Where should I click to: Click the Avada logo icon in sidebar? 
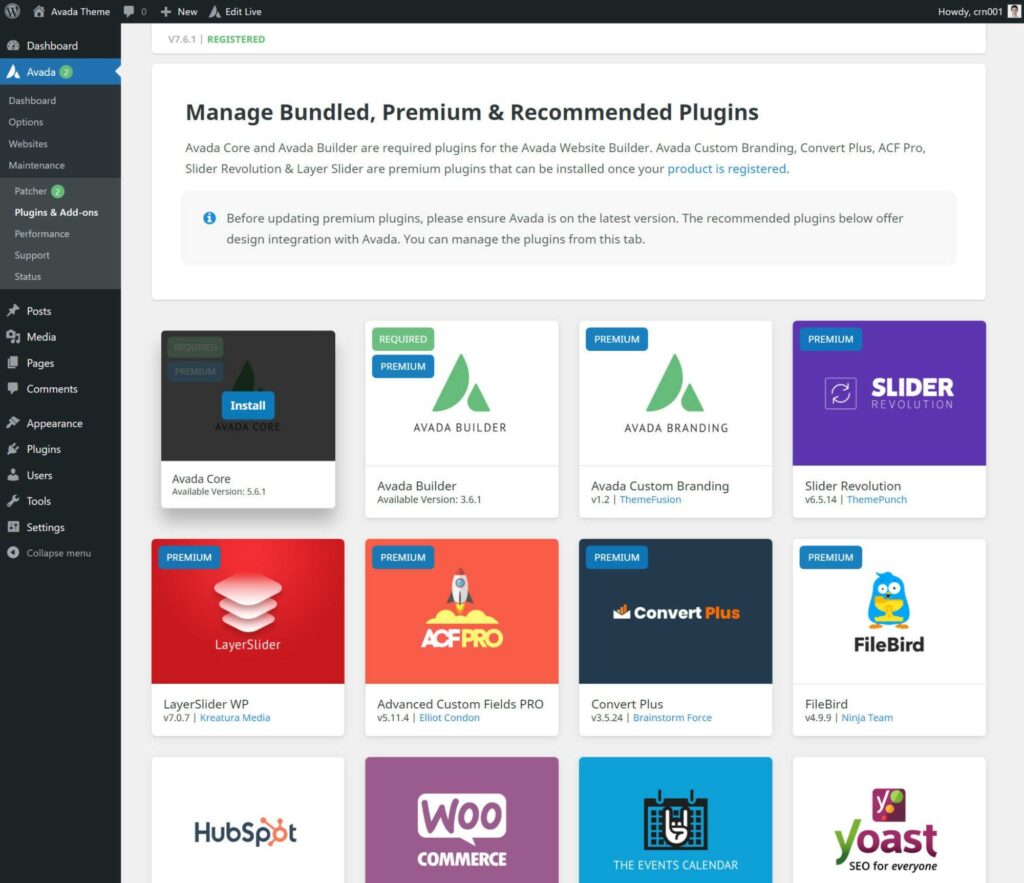click(13, 72)
